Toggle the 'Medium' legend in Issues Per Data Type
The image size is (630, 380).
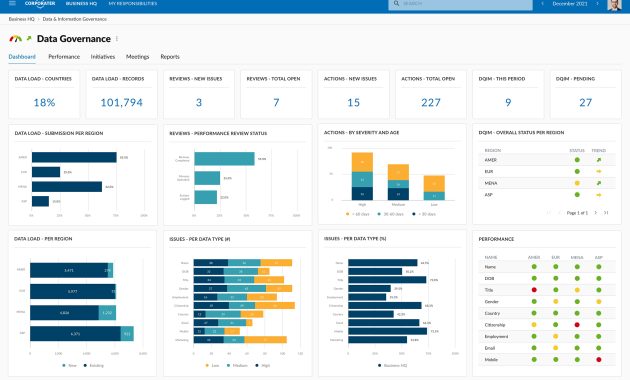[x=237, y=366]
